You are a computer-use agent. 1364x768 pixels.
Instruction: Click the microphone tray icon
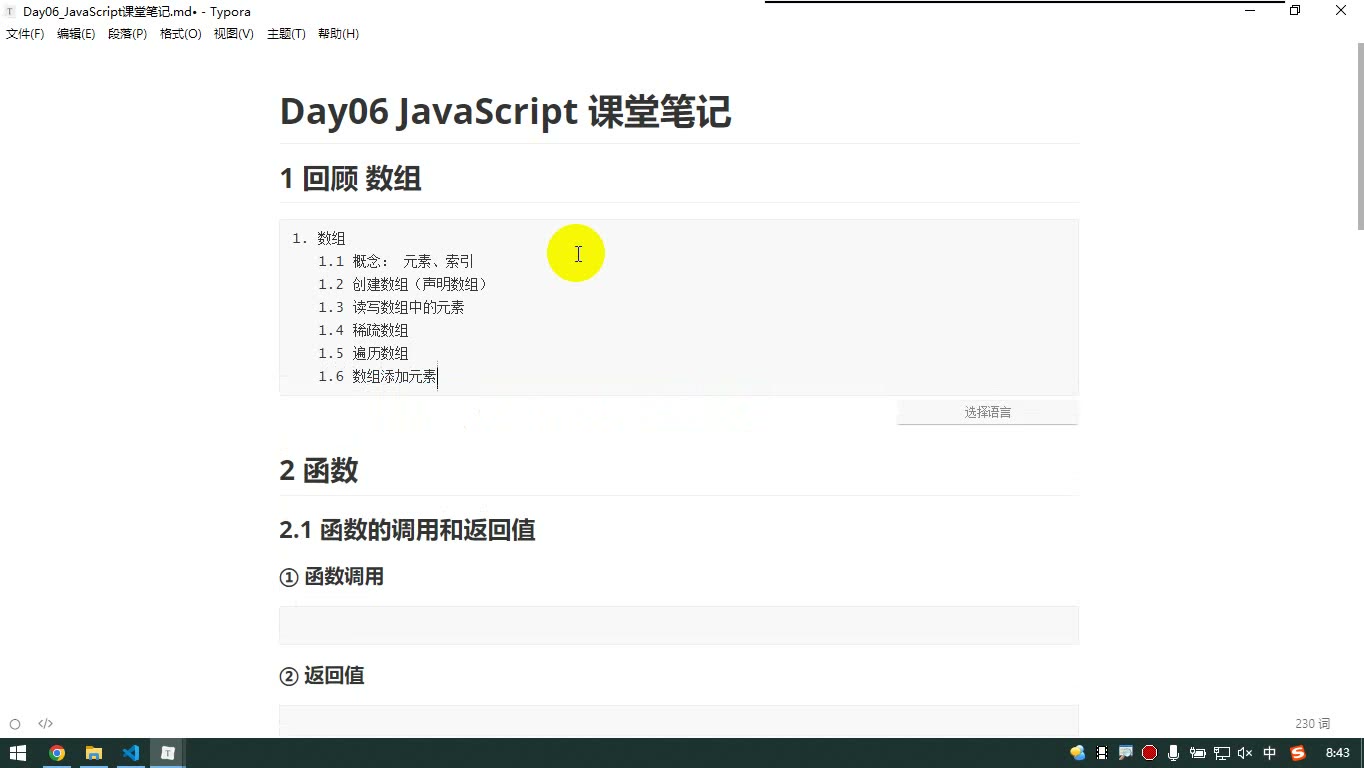[1173, 753]
